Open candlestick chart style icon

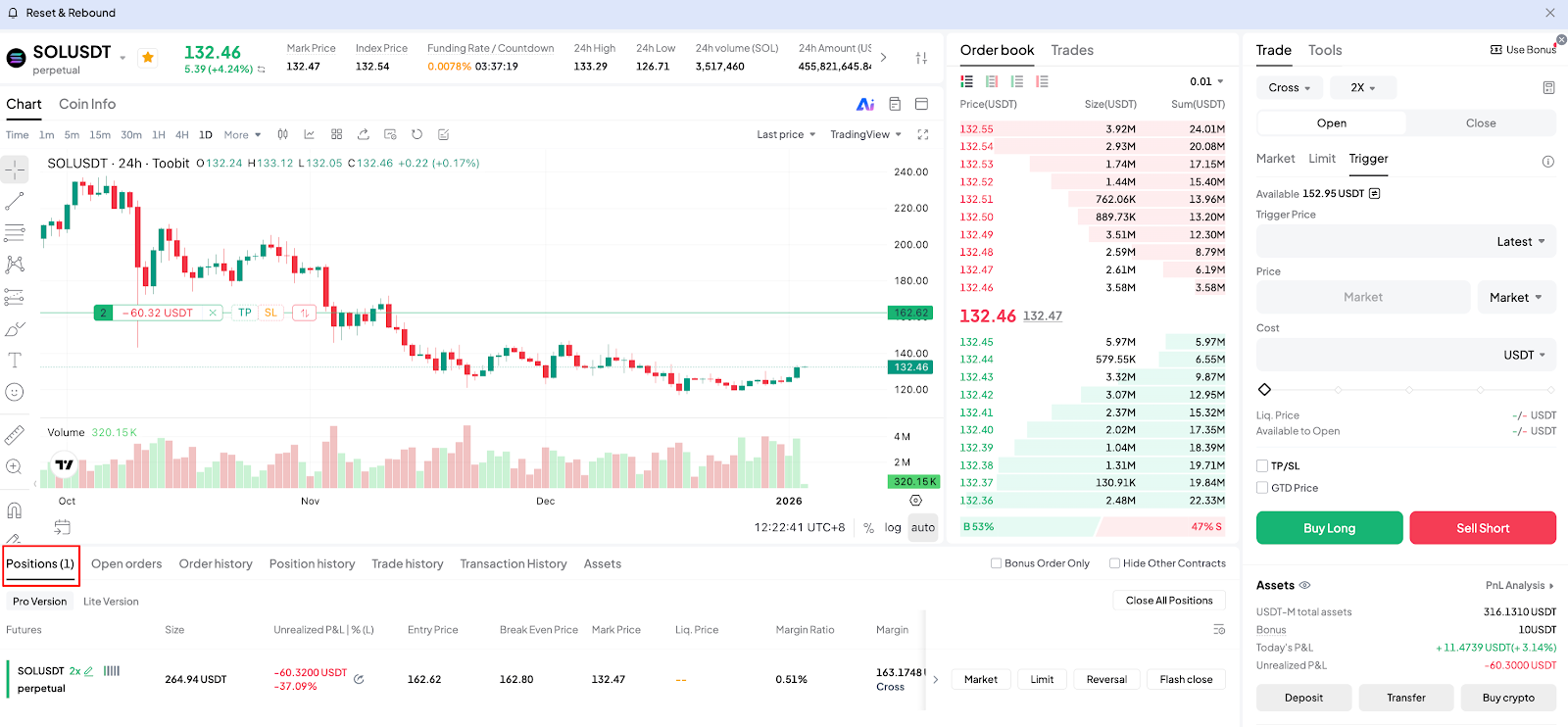[283, 135]
